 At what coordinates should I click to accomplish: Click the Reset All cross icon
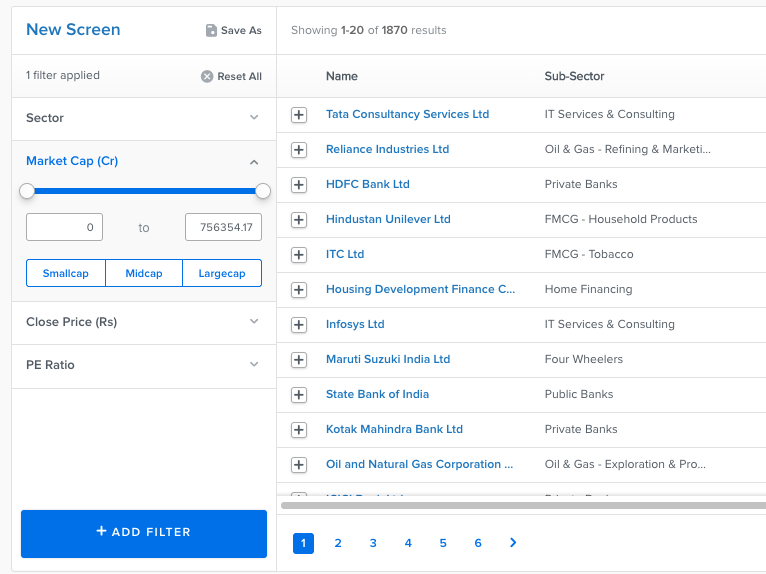(x=207, y=76)
